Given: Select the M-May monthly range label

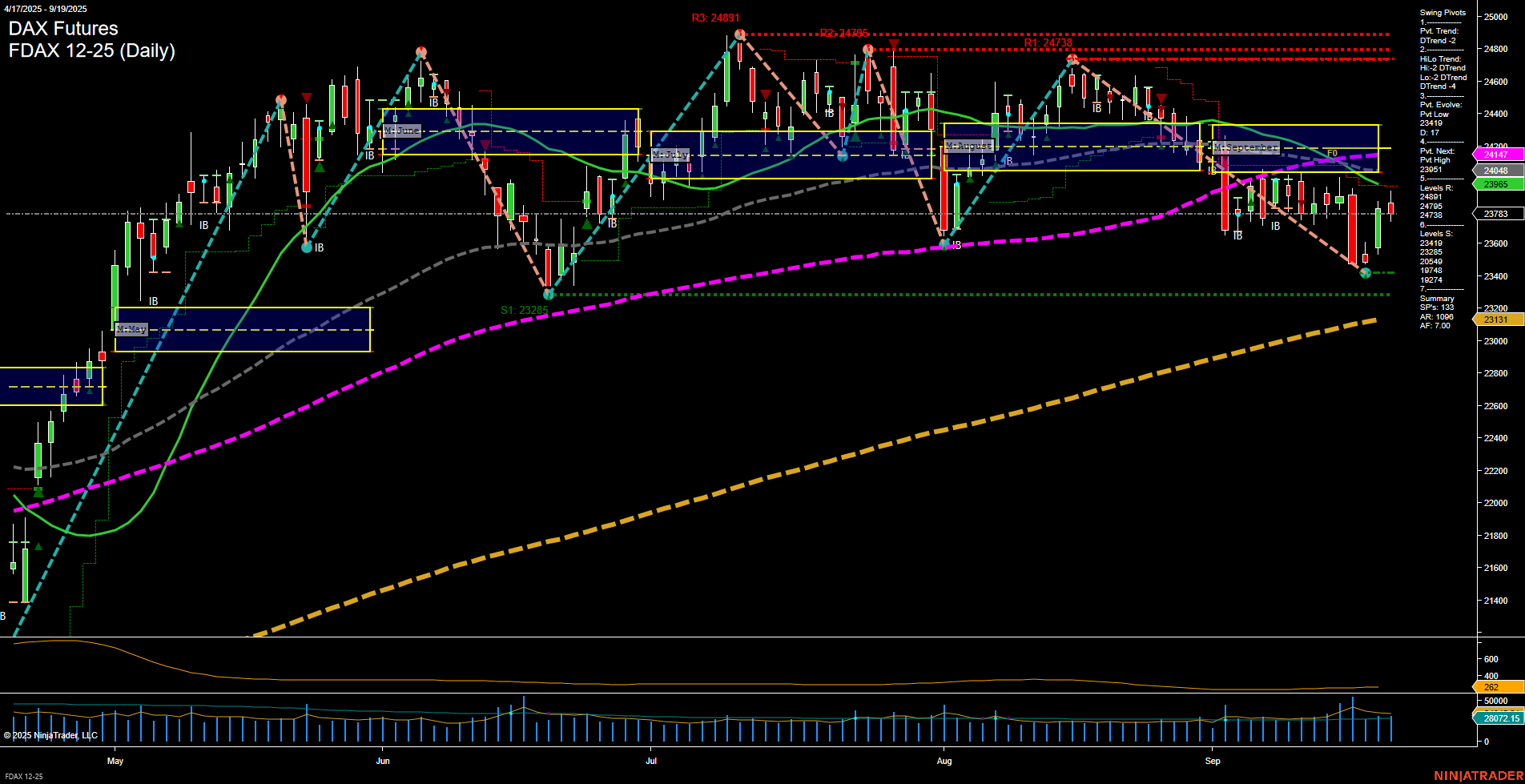Looking at the screenshot, I should (132, 328).
